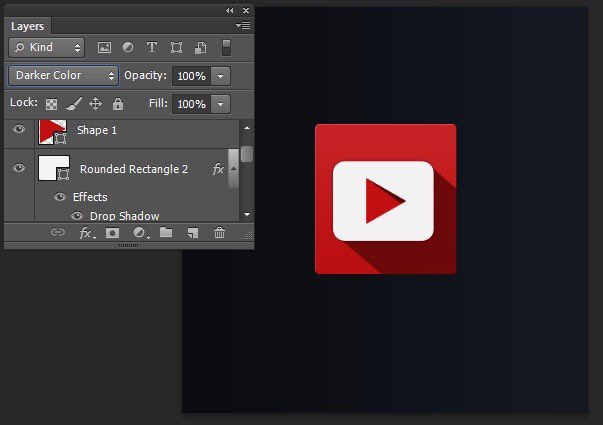The height and width of the screenshot is (425, 603).
Task: Filter layers by pixel layers icon
Action: 104,48
